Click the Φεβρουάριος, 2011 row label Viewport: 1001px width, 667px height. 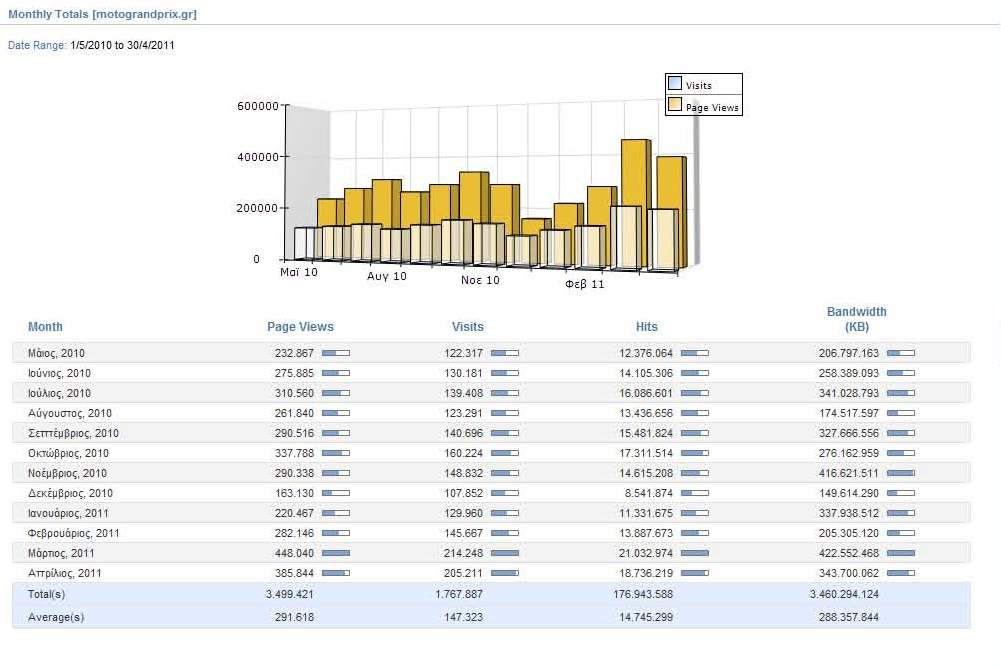tap(73, 533)
